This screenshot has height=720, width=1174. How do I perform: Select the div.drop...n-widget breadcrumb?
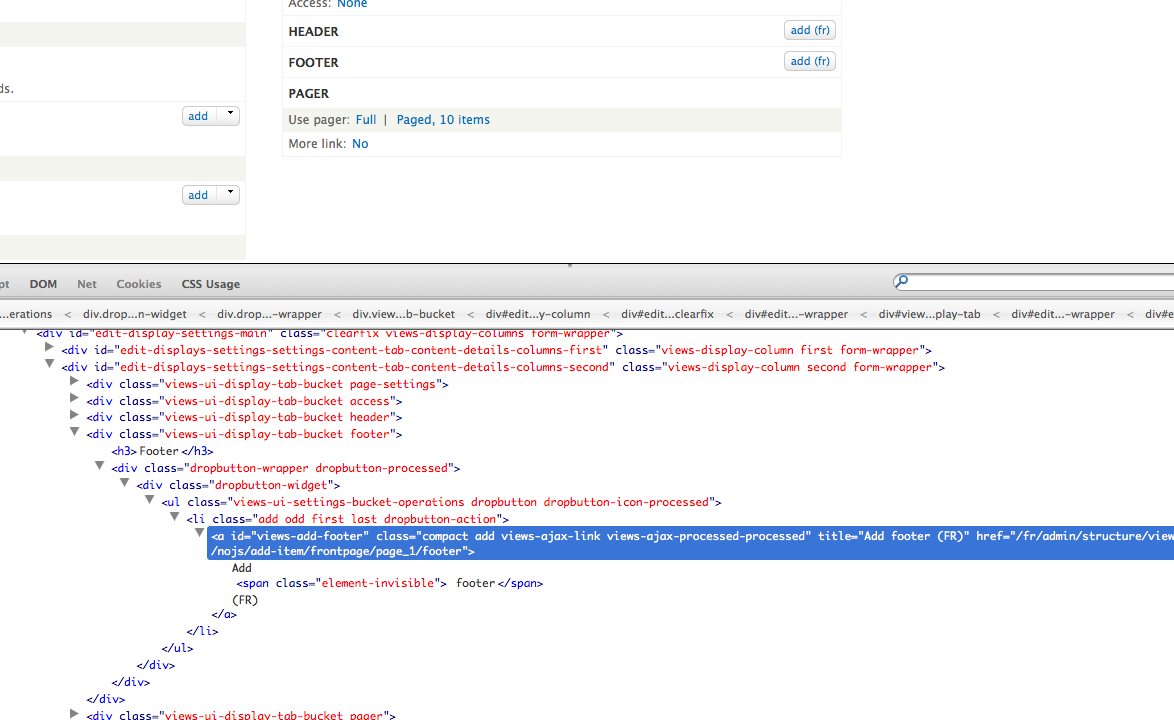(x=135, y=314)
